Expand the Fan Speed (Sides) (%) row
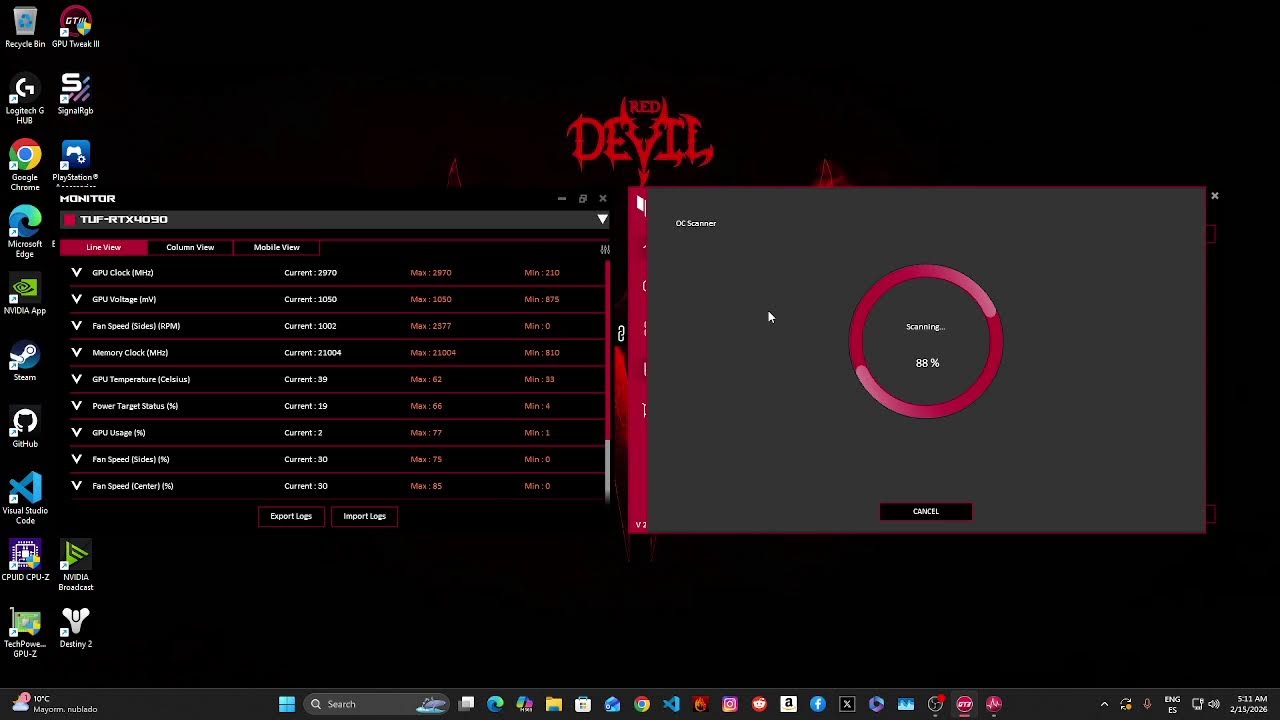1280x720 pixels. (76, 459)
